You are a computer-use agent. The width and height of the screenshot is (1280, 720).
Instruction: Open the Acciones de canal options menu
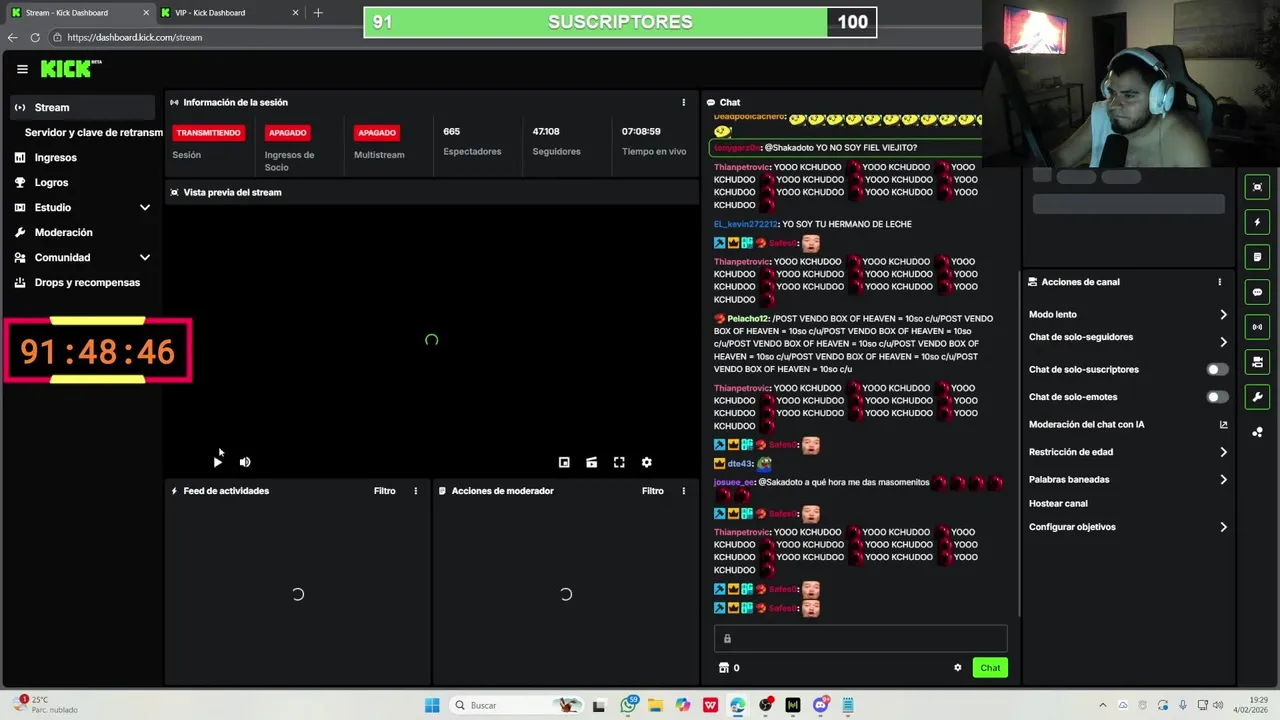tap(1220, 282)
